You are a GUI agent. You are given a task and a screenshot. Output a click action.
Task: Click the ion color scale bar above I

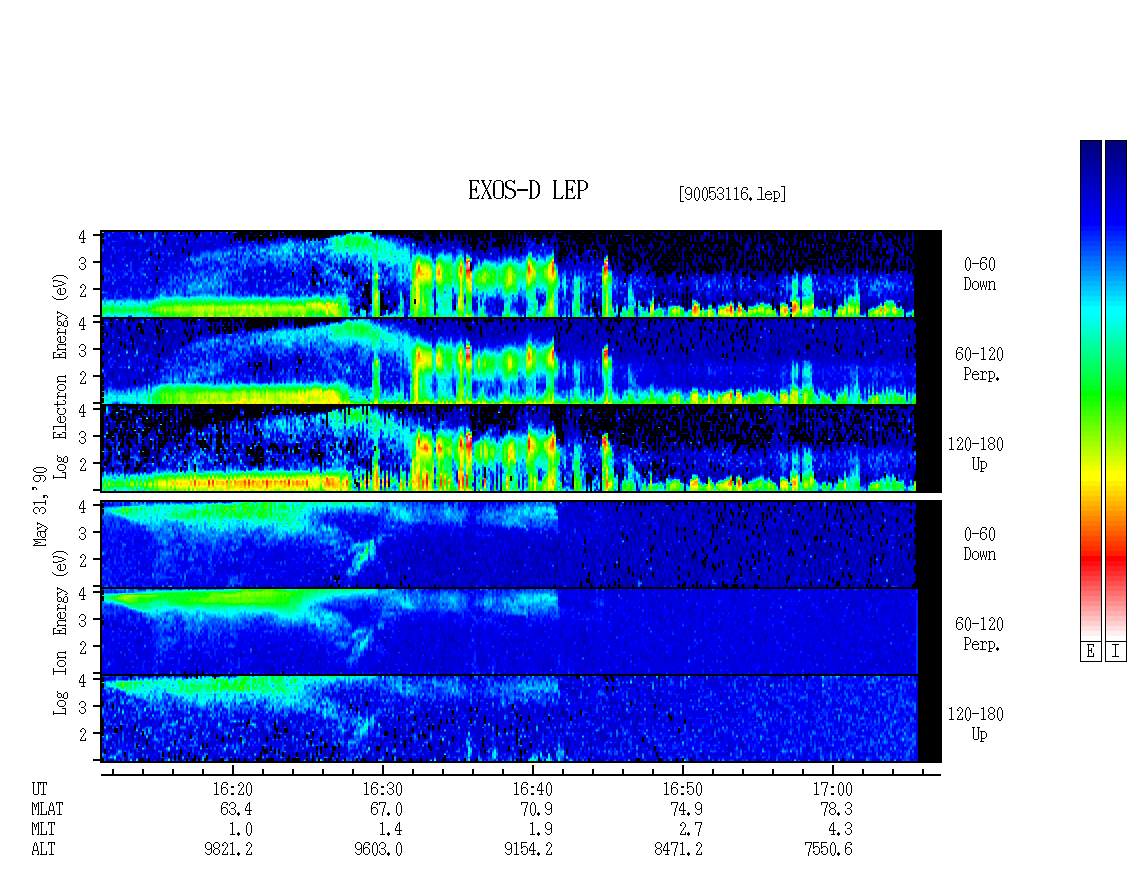(x=1116, y=390)
